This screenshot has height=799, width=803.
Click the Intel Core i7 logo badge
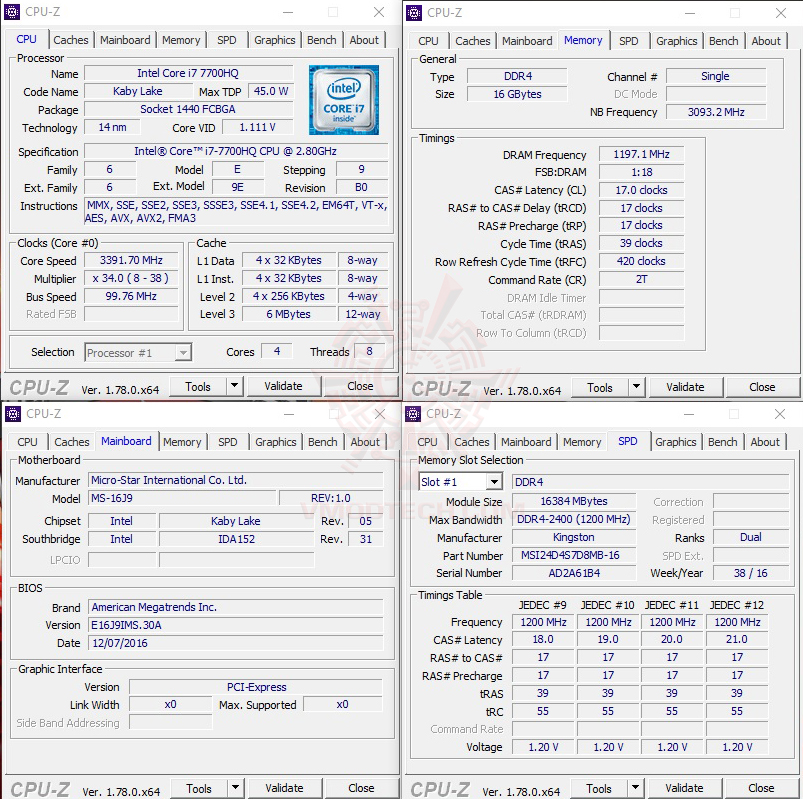tap(344, 100)
